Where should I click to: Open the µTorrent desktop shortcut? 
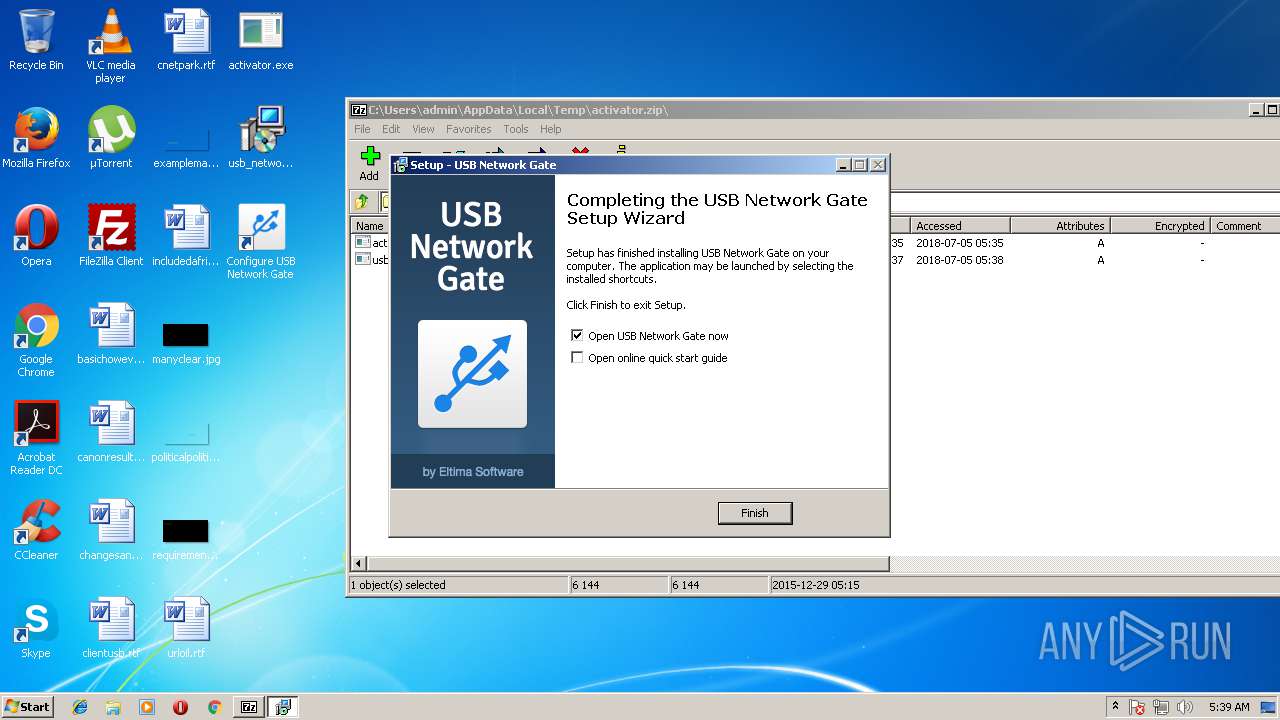coord(111,138)
